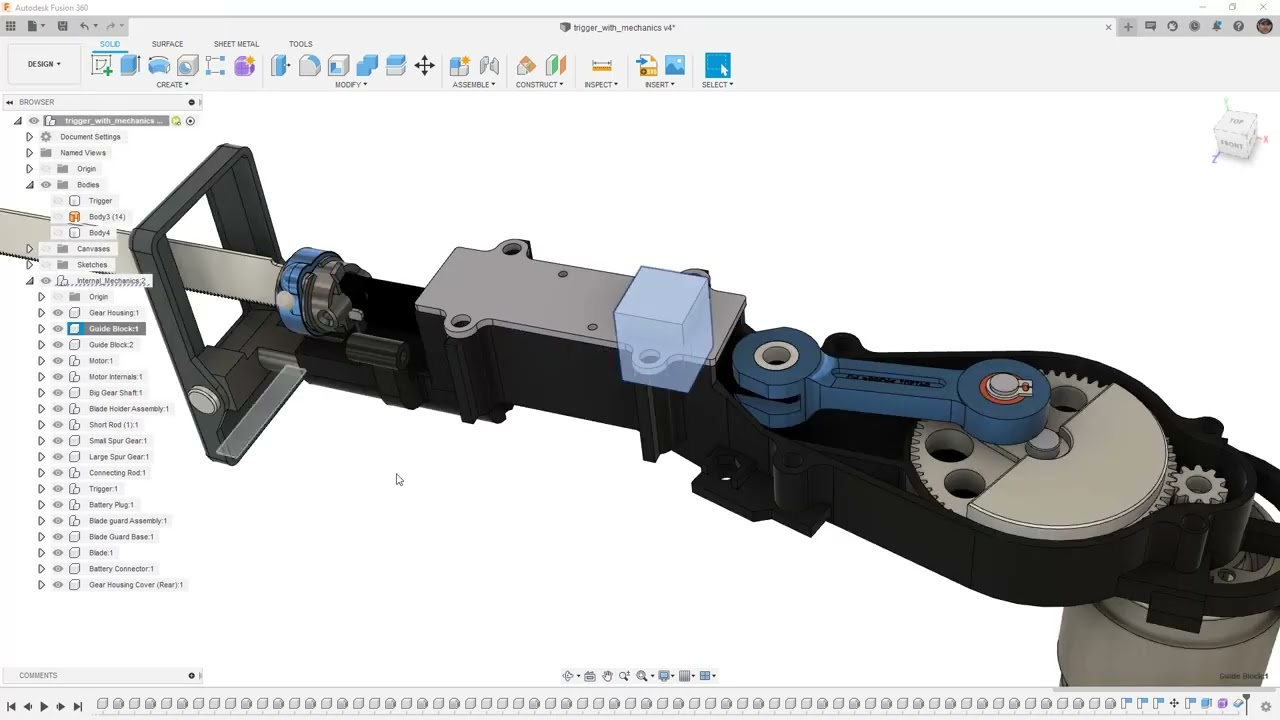This screenshot has height=720, width=1280.
Task: Switch to the SURFACE tab
Action: pyautogui.click(x=167, y=44)
